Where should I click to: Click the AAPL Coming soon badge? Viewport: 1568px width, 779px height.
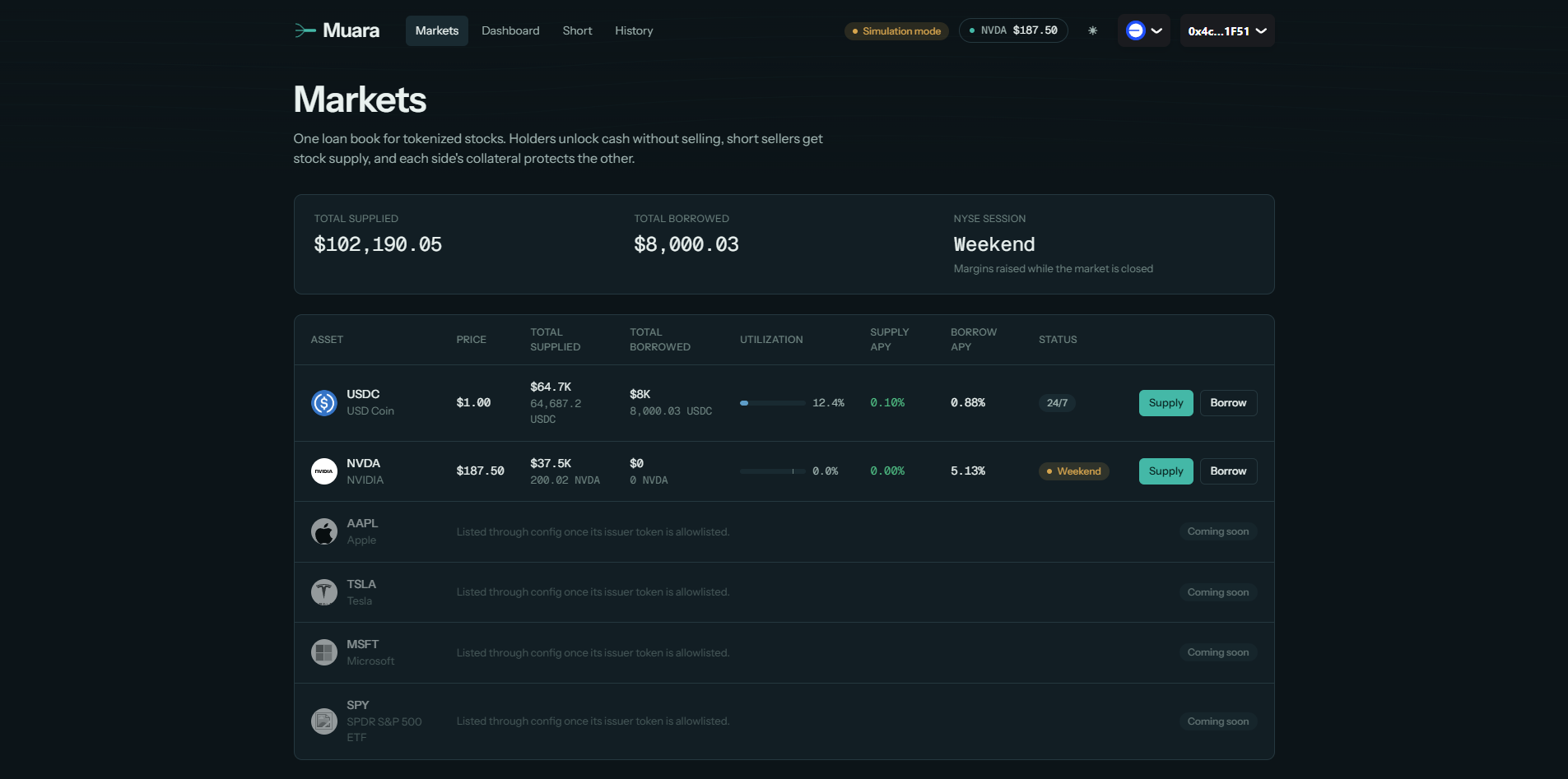(1217, 531)
